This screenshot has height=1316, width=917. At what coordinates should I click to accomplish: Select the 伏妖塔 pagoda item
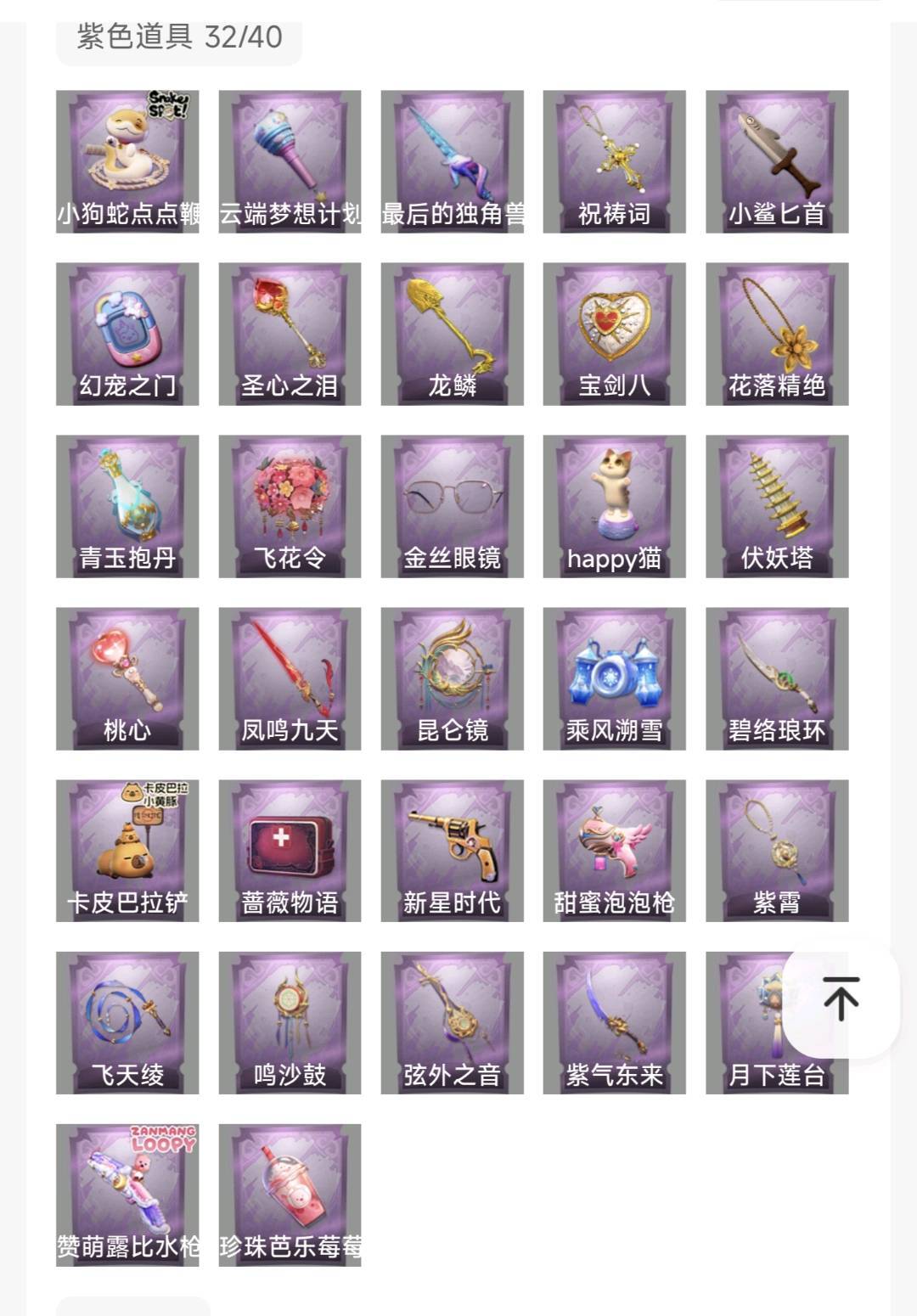pos(777,506)
